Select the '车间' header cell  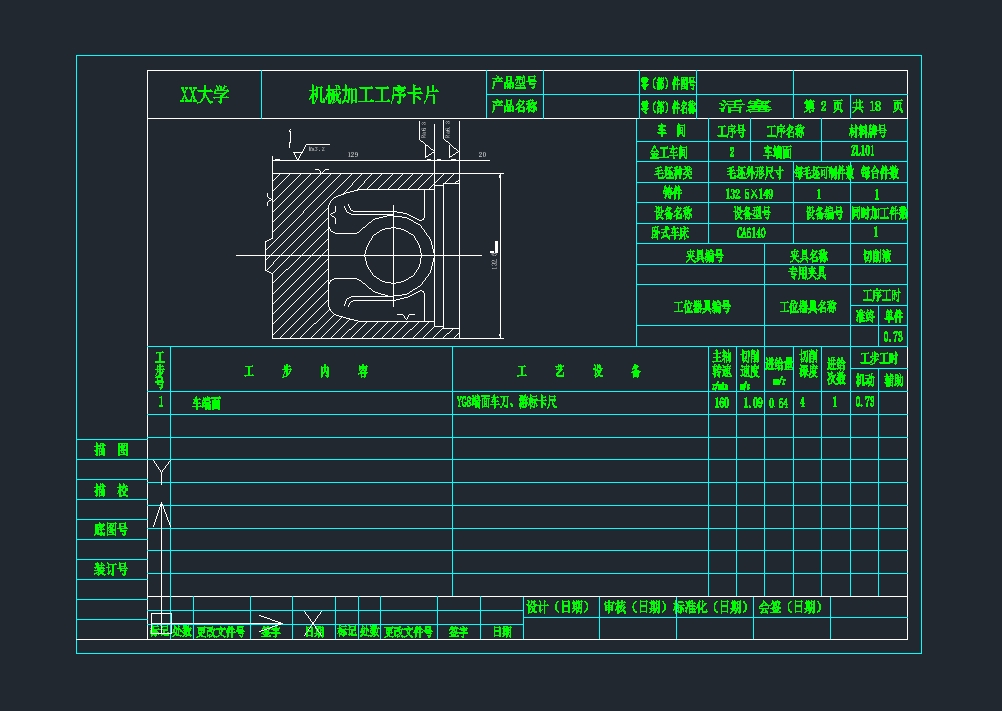(x=672, y=131)
